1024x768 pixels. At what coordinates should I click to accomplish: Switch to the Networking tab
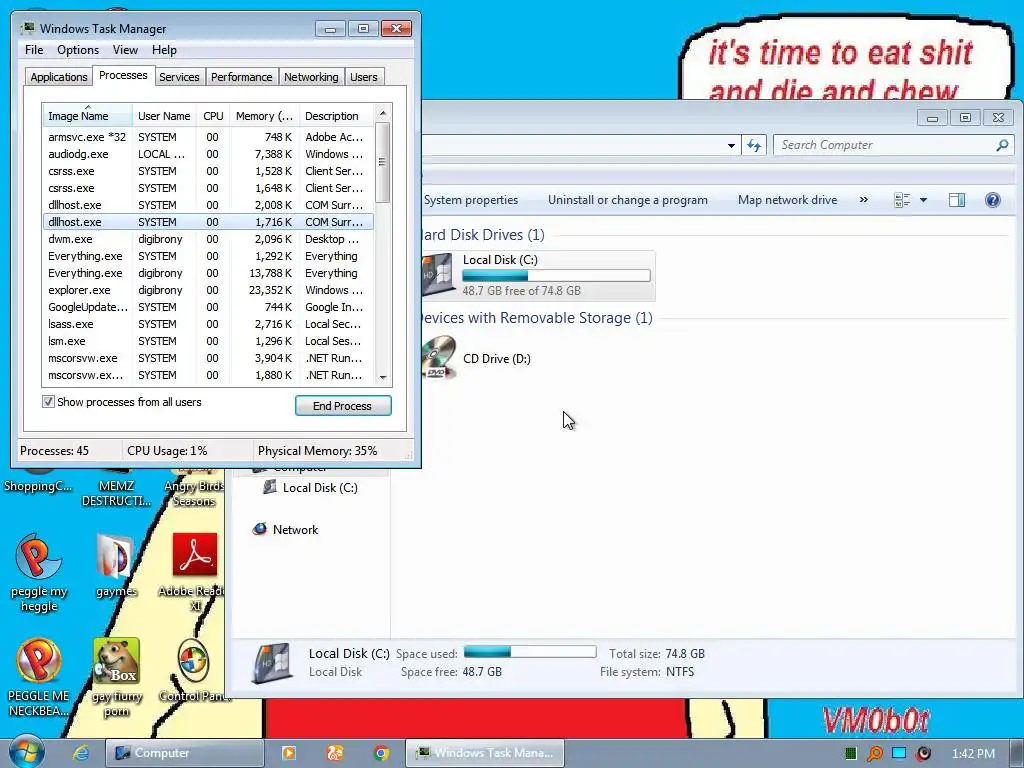click(311, 77)
